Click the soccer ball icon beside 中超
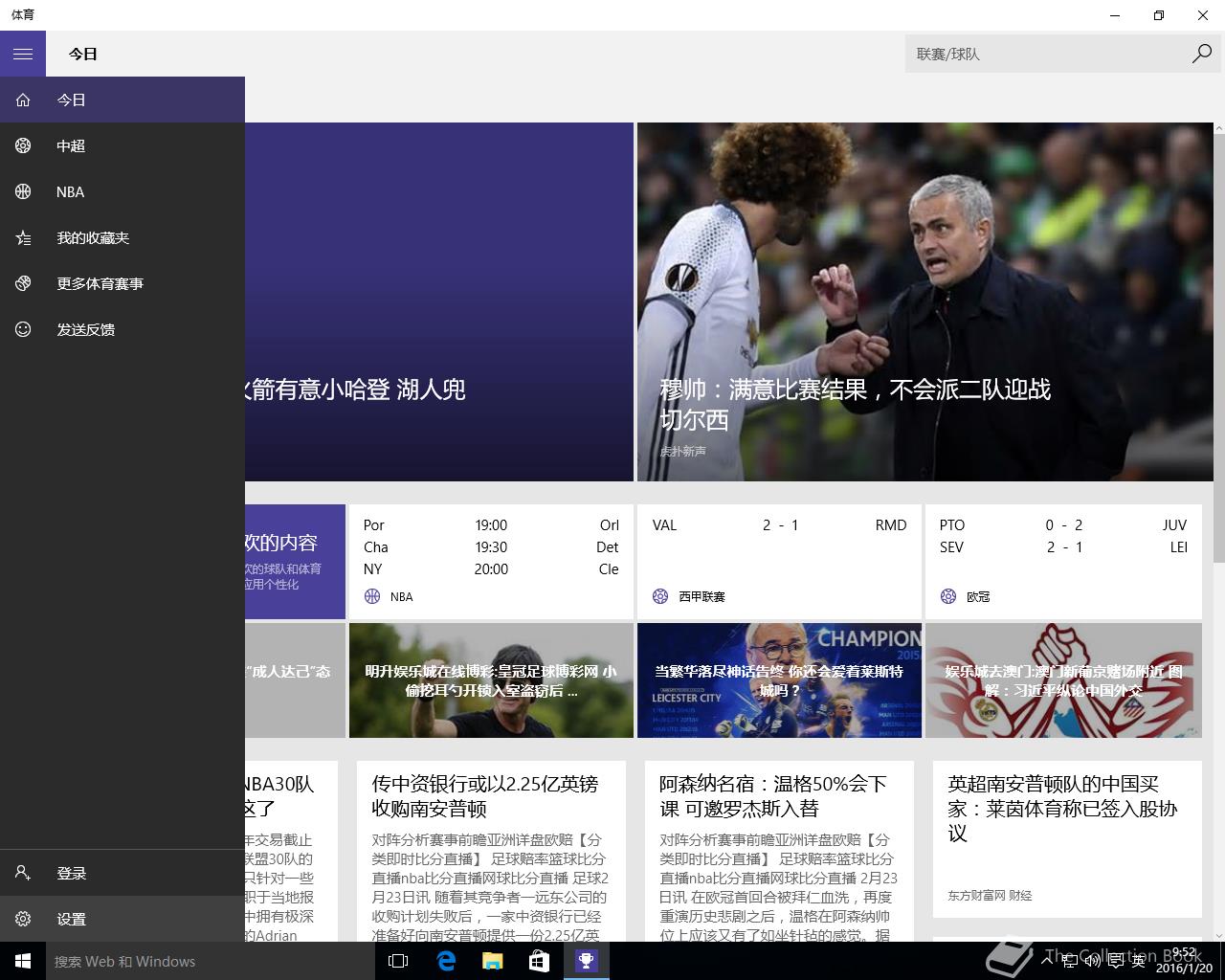1225x980 pixels. pos(23,145)
